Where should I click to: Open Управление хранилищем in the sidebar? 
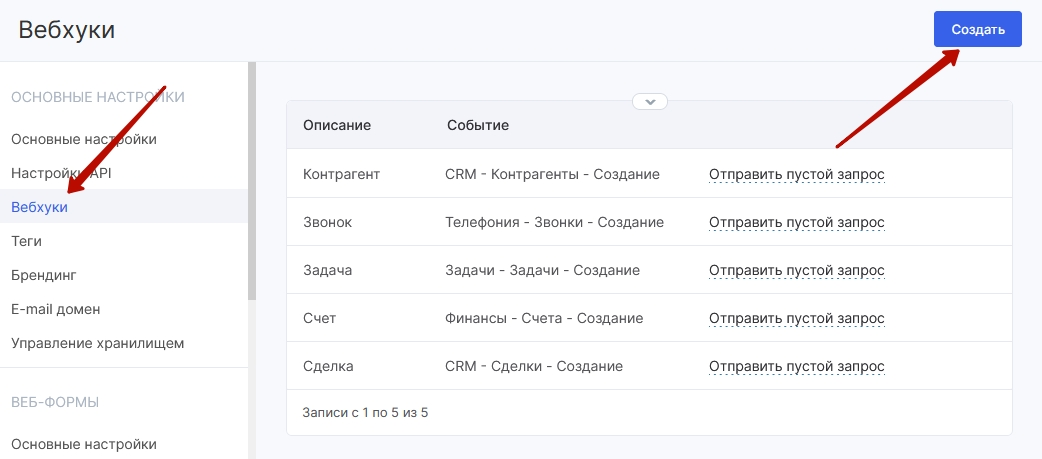click(98, 343)
